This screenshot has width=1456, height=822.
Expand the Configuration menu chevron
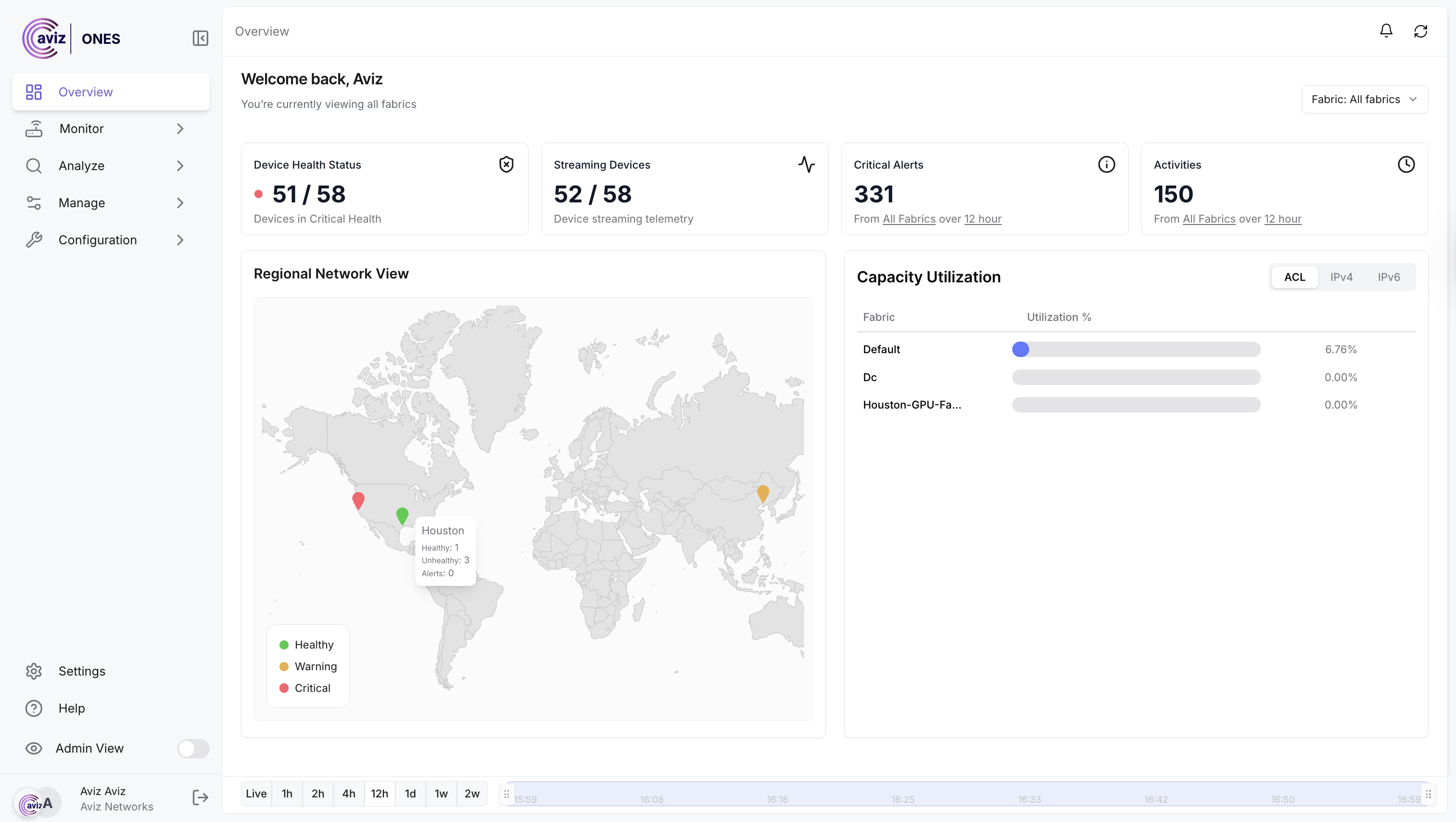(180, 240)
